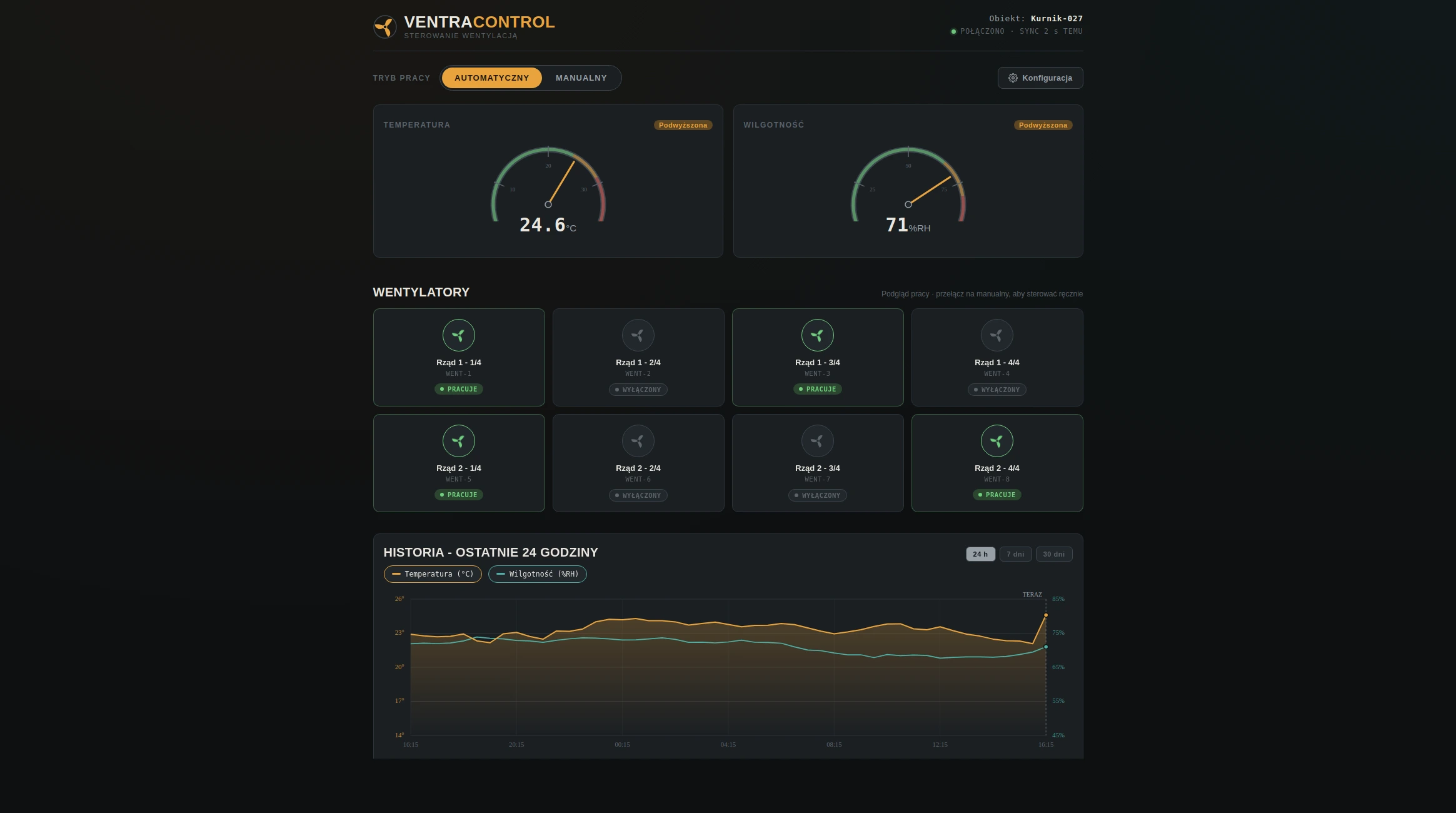1456x813 pixels.
Task: Click the fan icon of Rząd 1 - 2/4
Action: [638, 335]
